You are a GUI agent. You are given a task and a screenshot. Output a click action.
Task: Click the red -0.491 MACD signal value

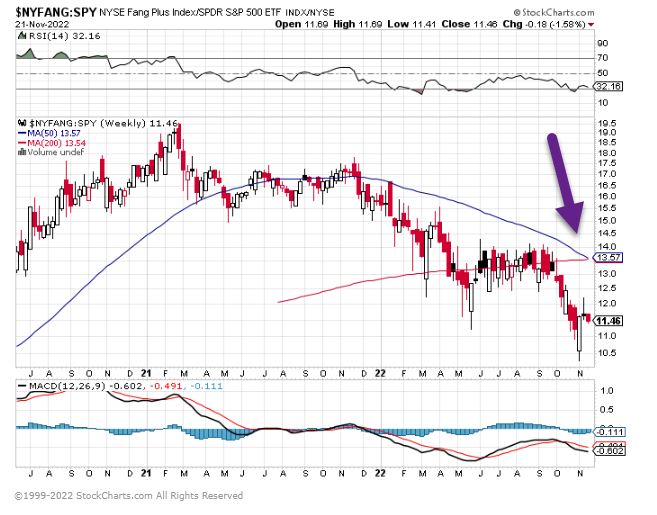(x=167, y=386)
